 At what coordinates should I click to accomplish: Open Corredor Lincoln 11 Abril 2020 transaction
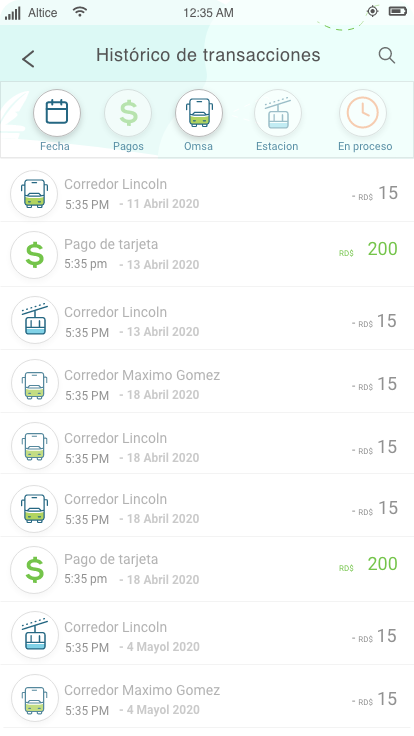207,193
